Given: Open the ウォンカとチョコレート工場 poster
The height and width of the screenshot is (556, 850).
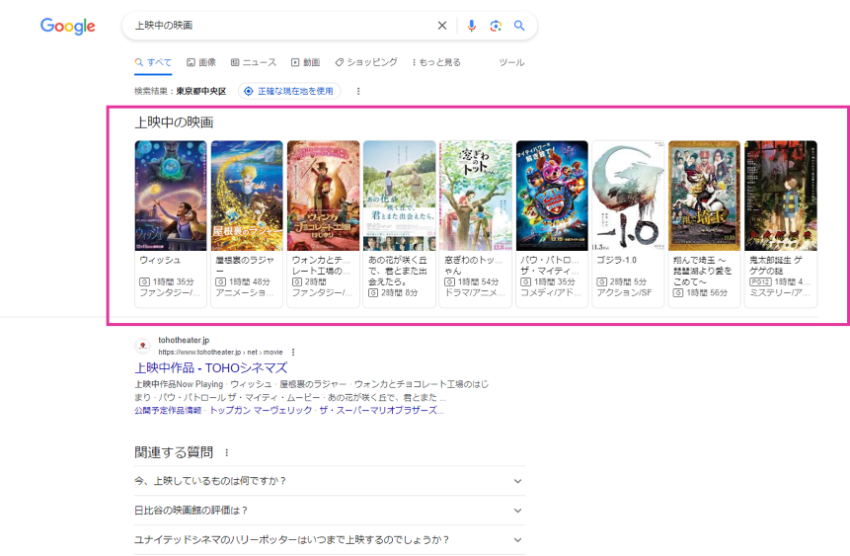Looking at the screenshot, I should (323, 196).
